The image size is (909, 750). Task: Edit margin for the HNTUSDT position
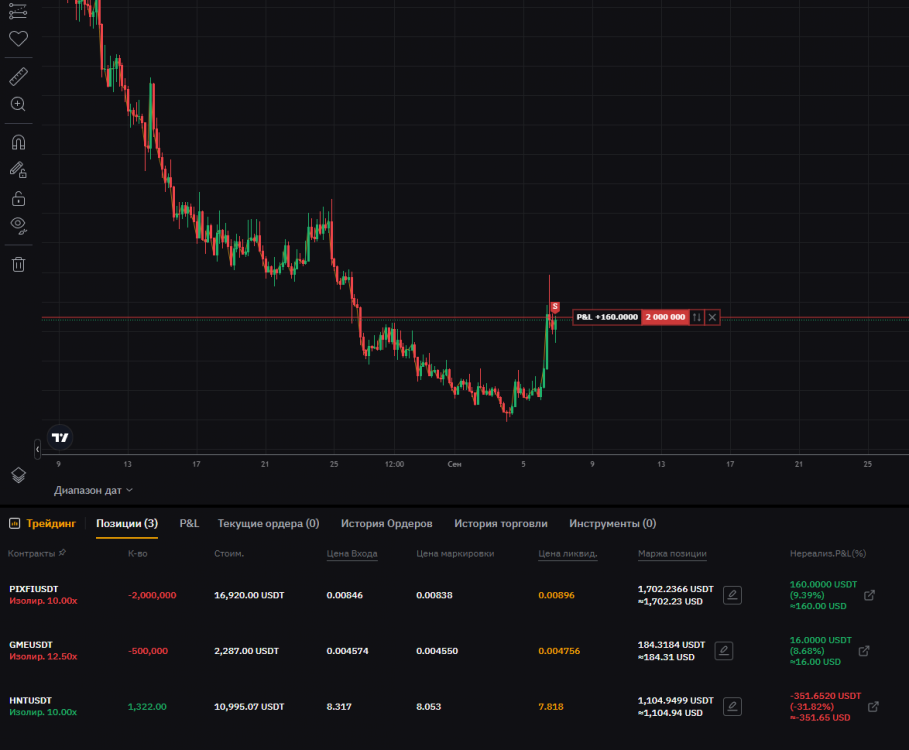pos(732,707)
